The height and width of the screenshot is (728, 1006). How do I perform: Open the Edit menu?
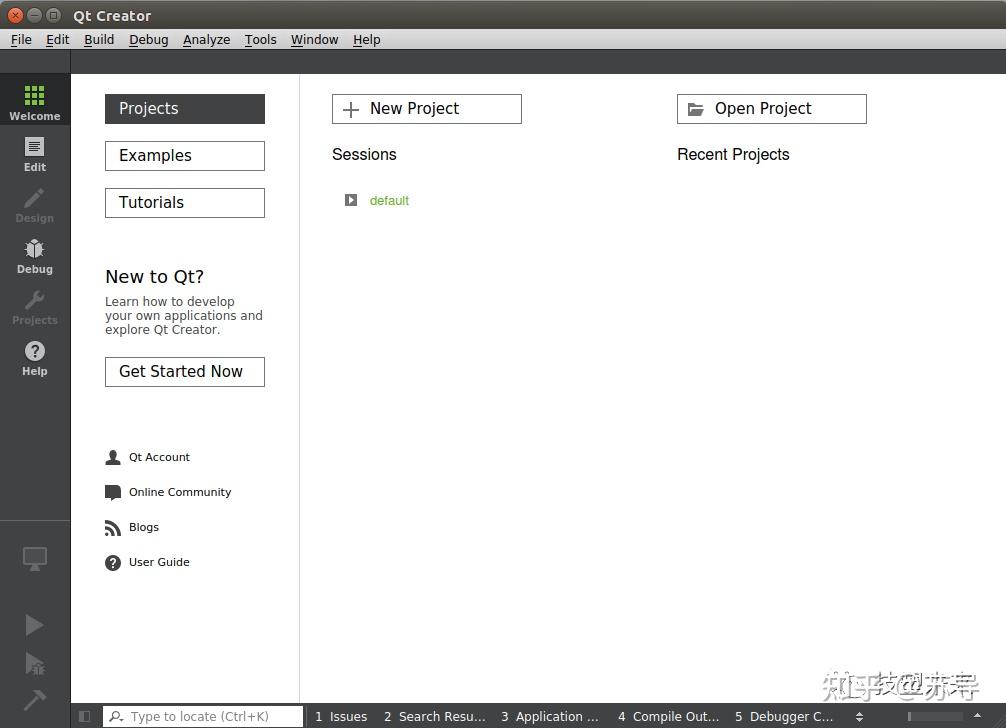58,40
